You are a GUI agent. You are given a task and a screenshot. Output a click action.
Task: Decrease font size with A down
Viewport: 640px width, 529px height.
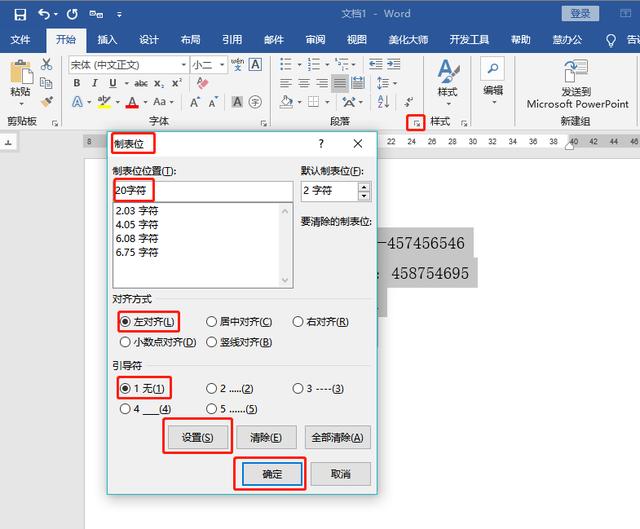click(x=213, y=102)
